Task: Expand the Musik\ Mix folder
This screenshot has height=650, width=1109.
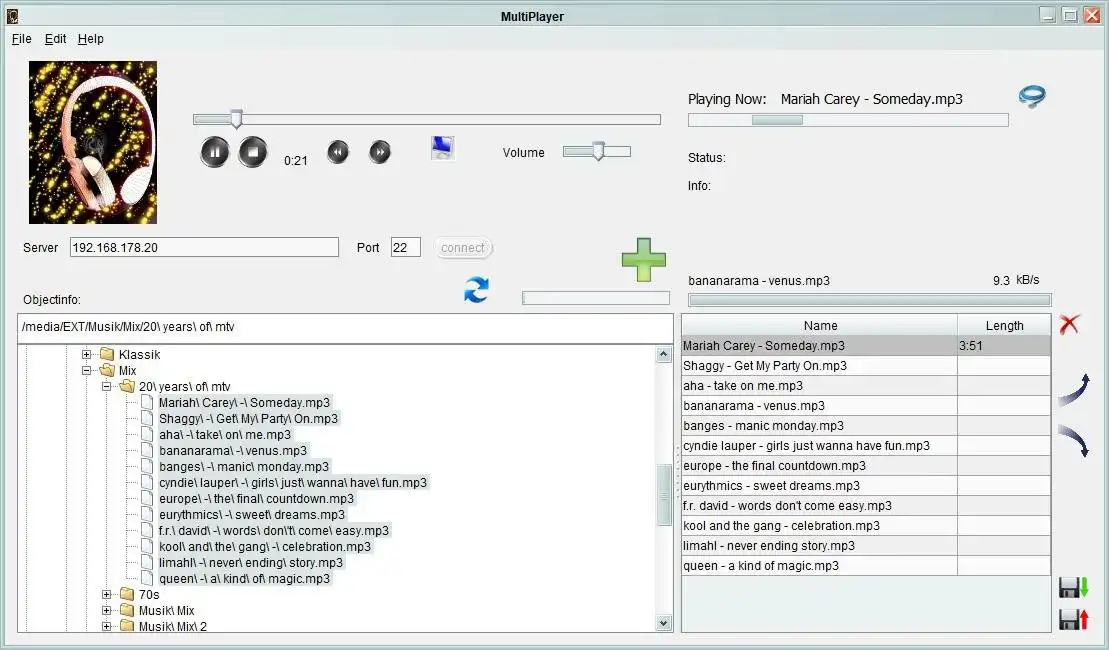Action: tap(107, 610)
